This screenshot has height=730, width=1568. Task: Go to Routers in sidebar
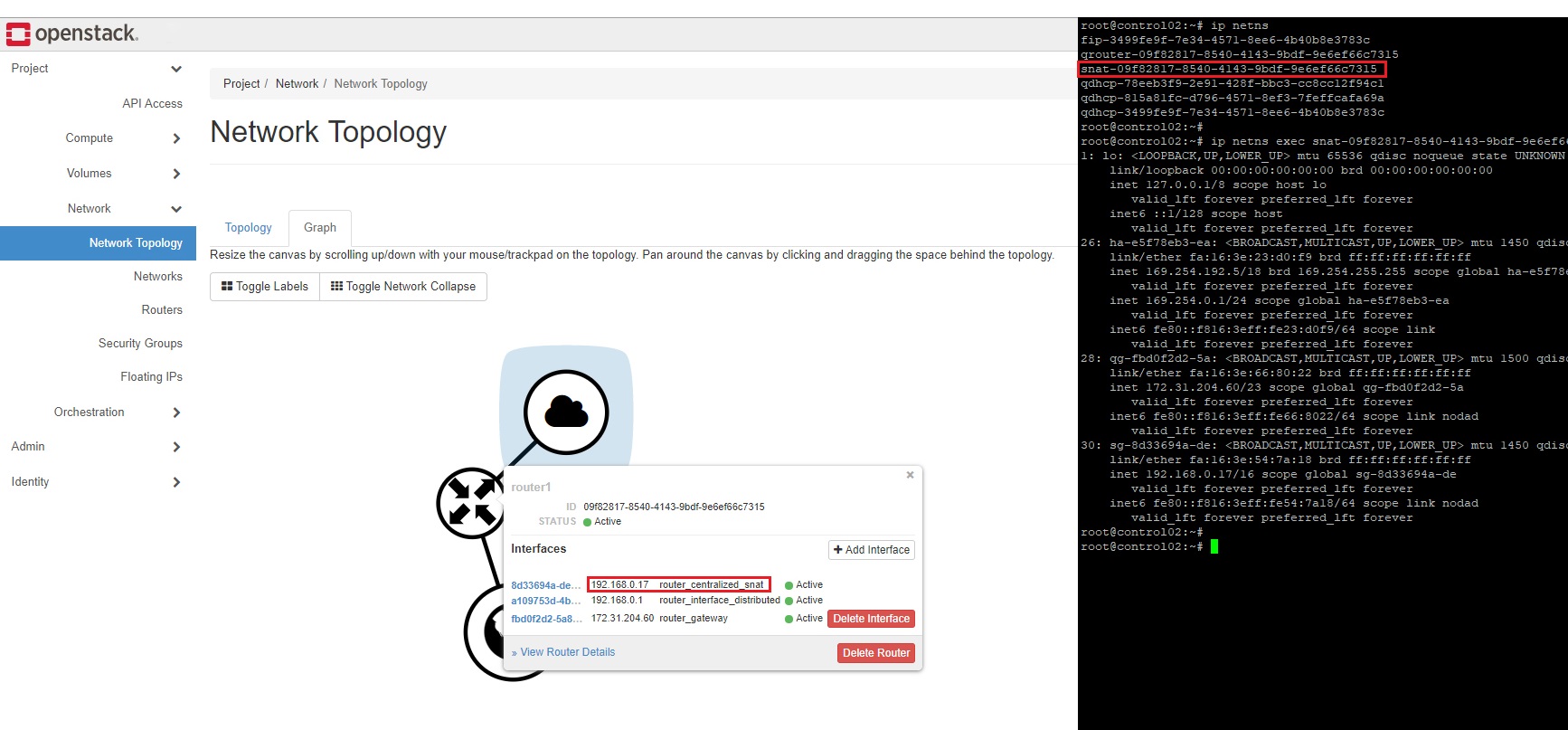tap(162, 309)
